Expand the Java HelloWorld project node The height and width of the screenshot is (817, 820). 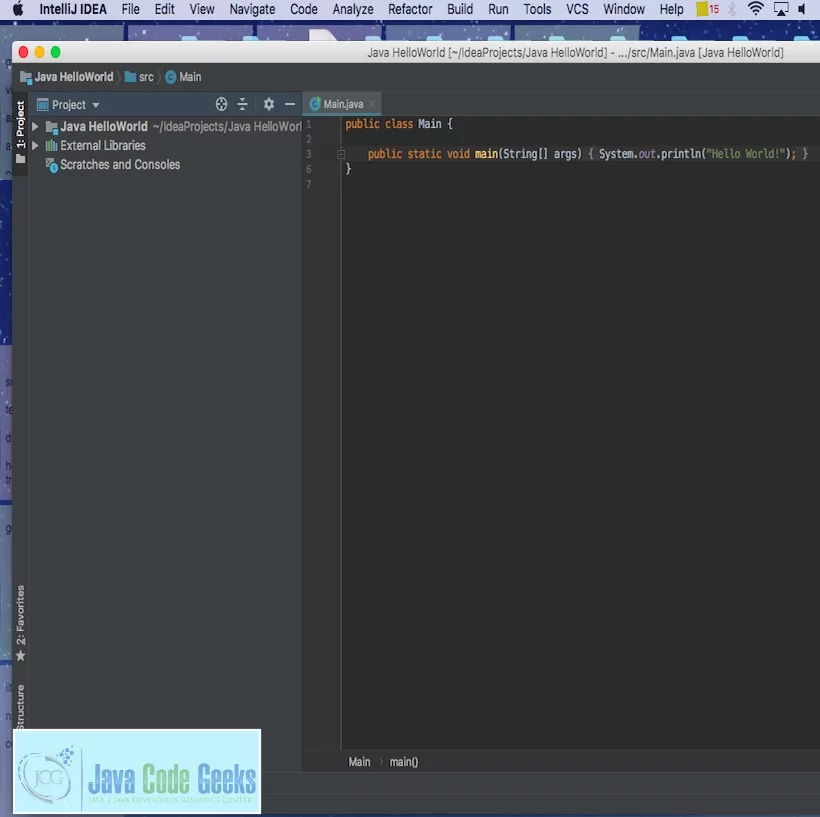click(35, 126)
